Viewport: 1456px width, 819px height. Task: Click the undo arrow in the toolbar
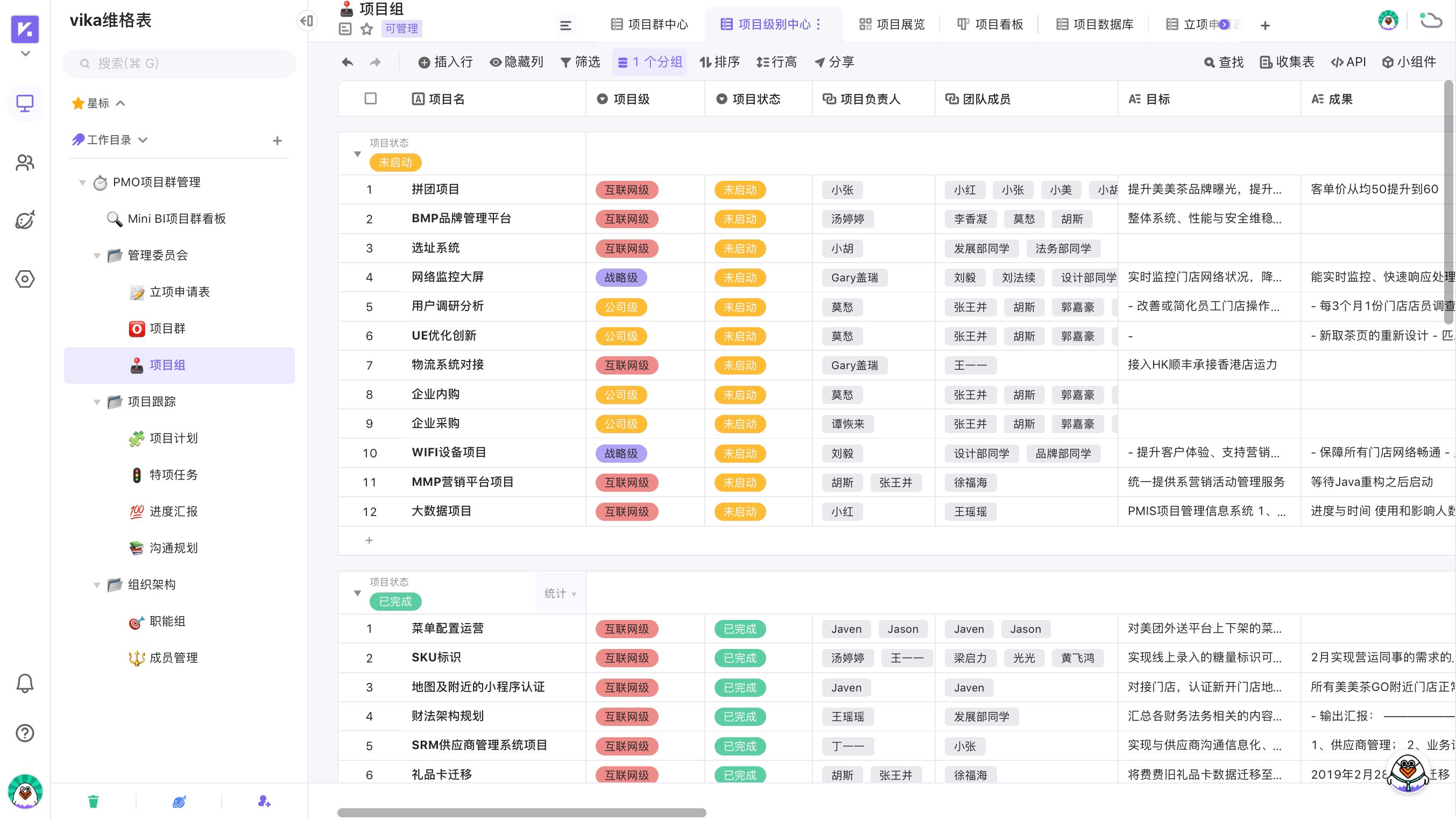click(347, 61)
